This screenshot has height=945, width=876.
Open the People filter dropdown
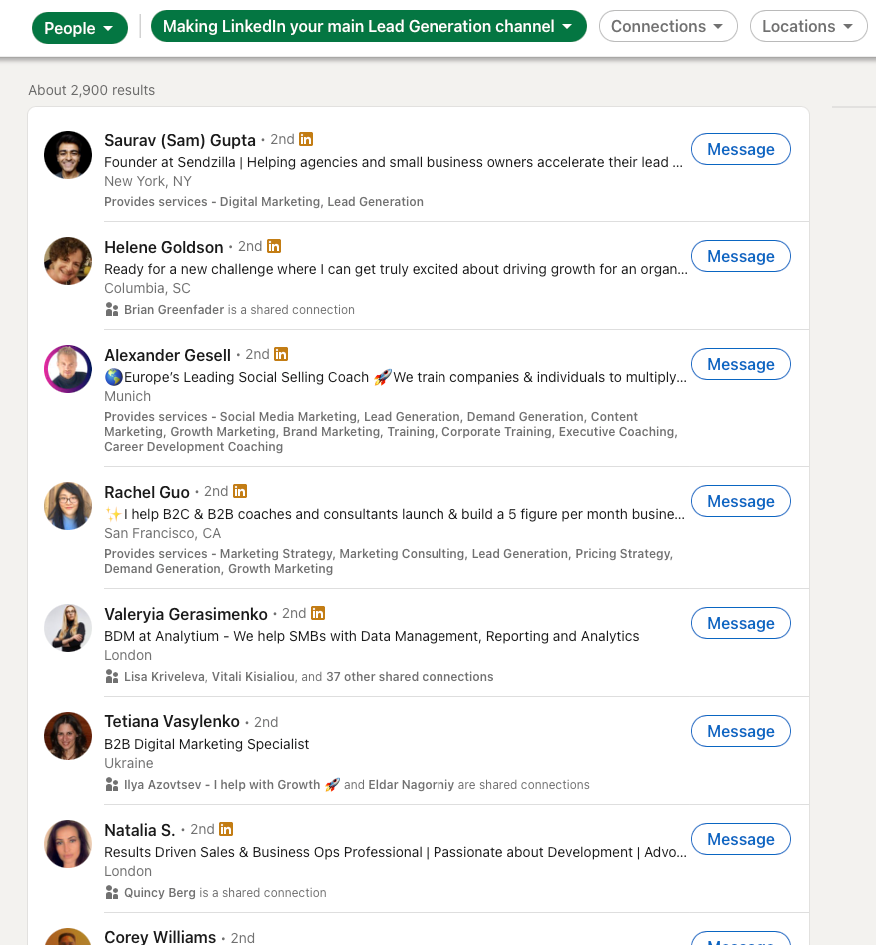coord(79,28)
